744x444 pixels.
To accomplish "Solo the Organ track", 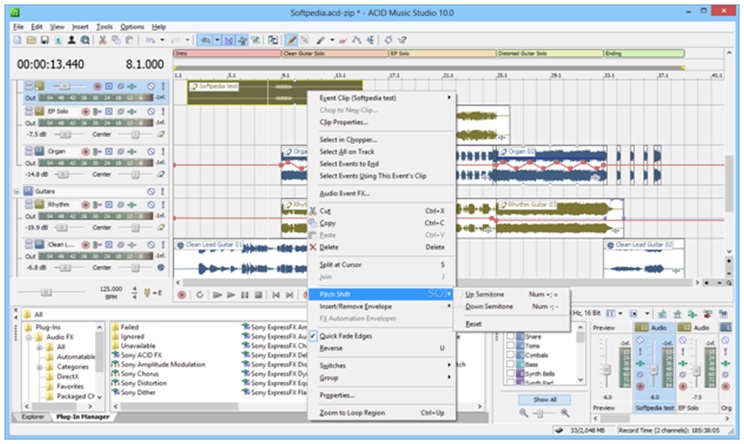I will (x=163, y=151).
